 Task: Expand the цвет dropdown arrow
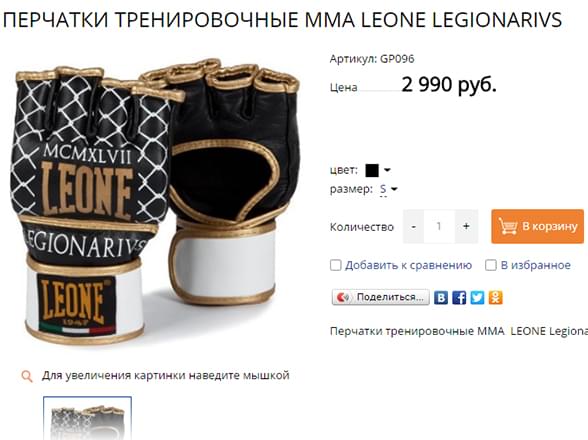coord(387,170)
